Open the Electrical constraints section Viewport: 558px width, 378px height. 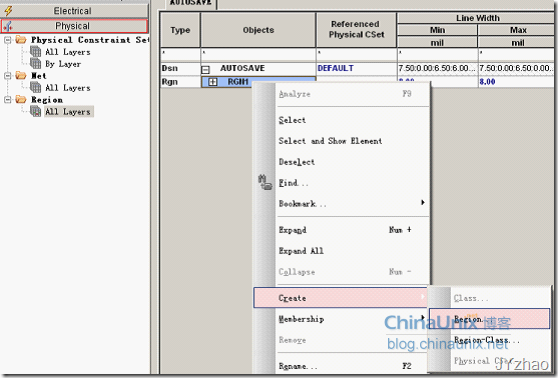(75, 11)
